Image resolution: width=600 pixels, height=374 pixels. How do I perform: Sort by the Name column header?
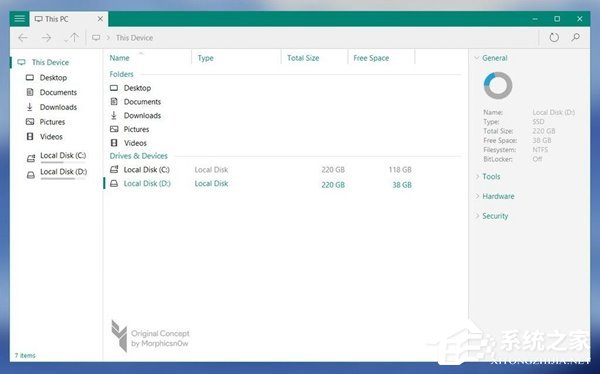point(119,58)
